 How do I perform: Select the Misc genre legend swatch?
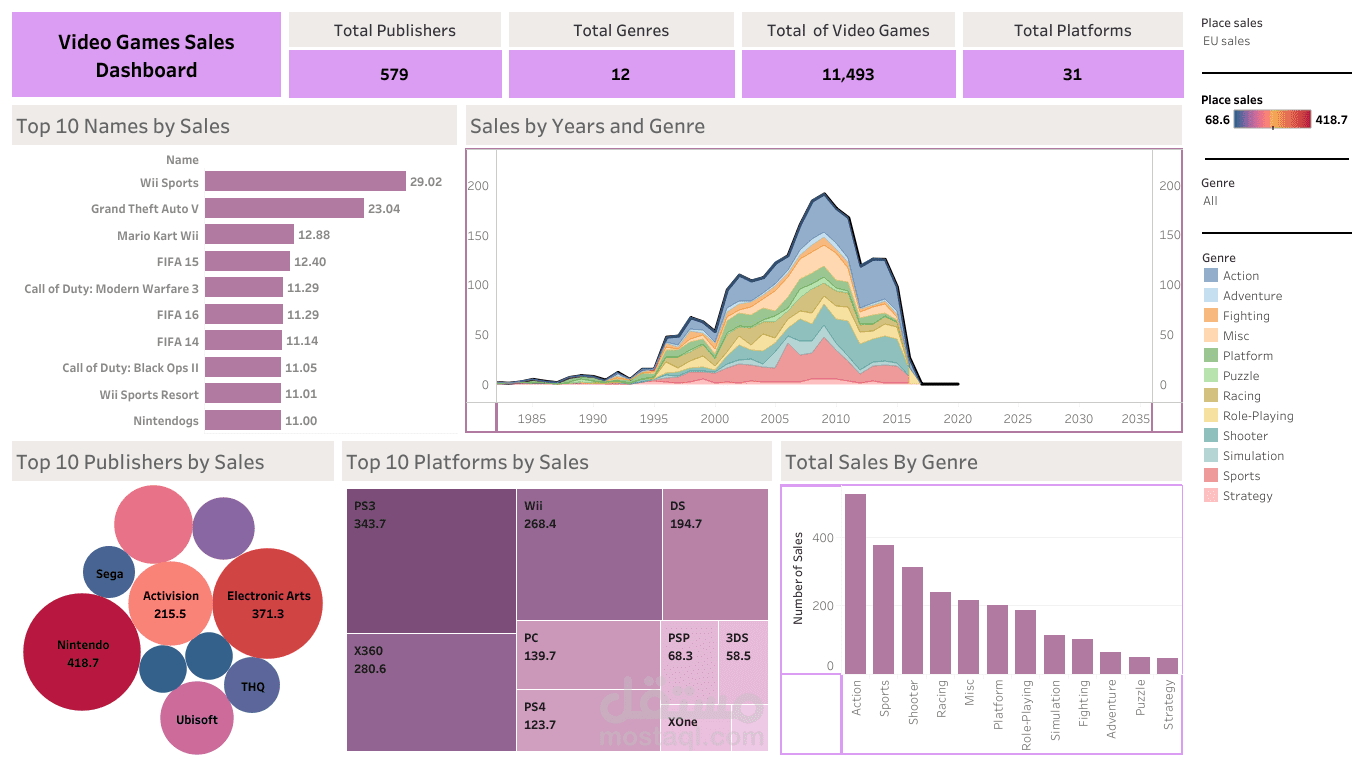[x=1210, y=336]
